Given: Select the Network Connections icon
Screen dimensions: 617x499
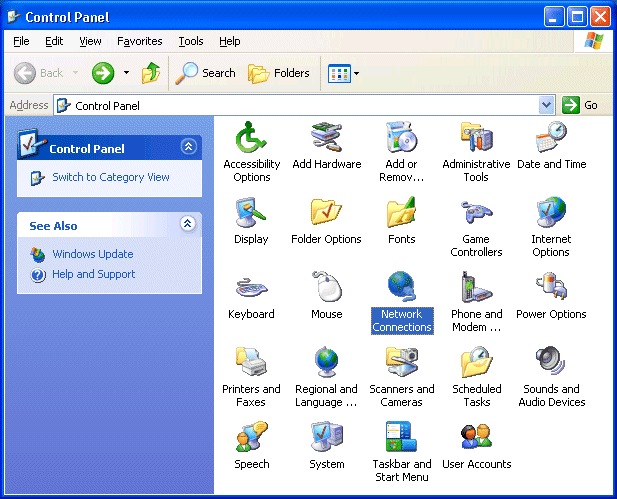Looking at the screenshot, I should (x=401, y=288).
